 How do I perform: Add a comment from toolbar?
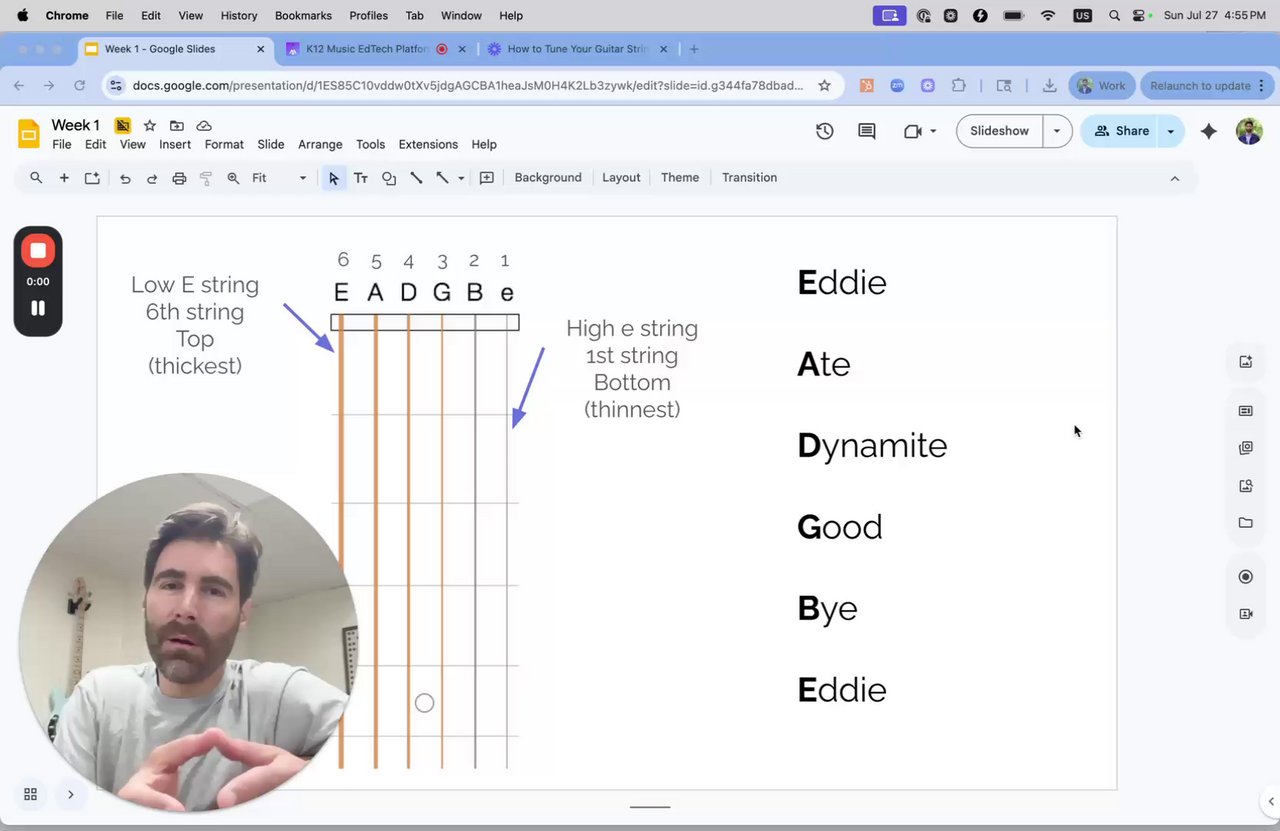pyautogui.click(x=487, y=178)
